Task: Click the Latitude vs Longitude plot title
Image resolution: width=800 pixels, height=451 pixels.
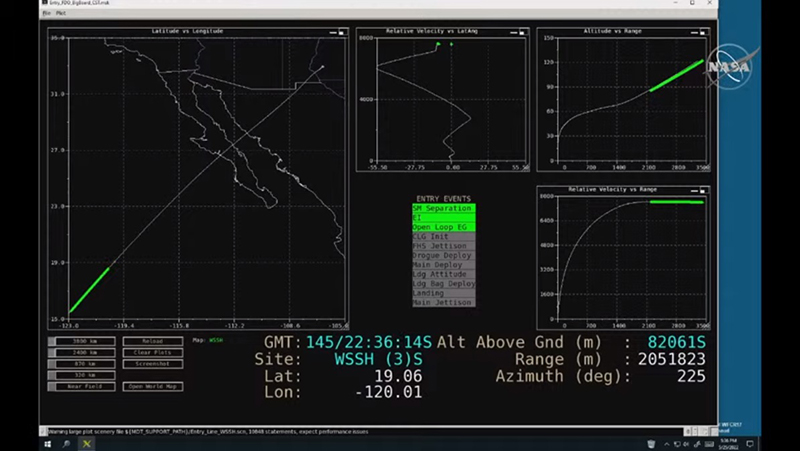Action: click(187, 31)
